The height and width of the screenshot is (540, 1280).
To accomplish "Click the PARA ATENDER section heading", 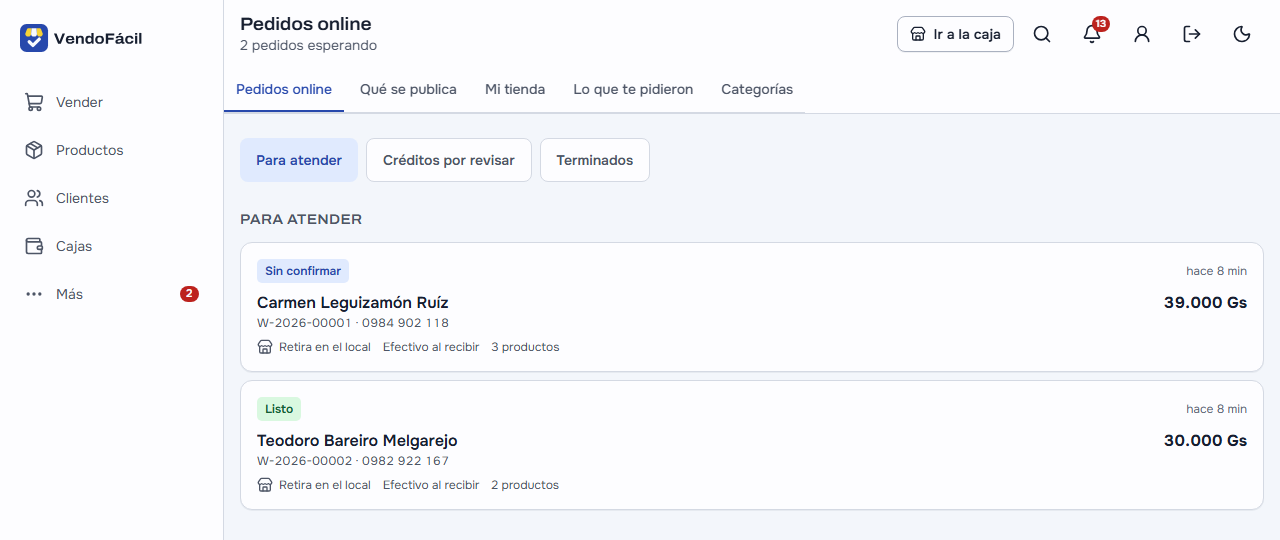I will click(301, 219).
